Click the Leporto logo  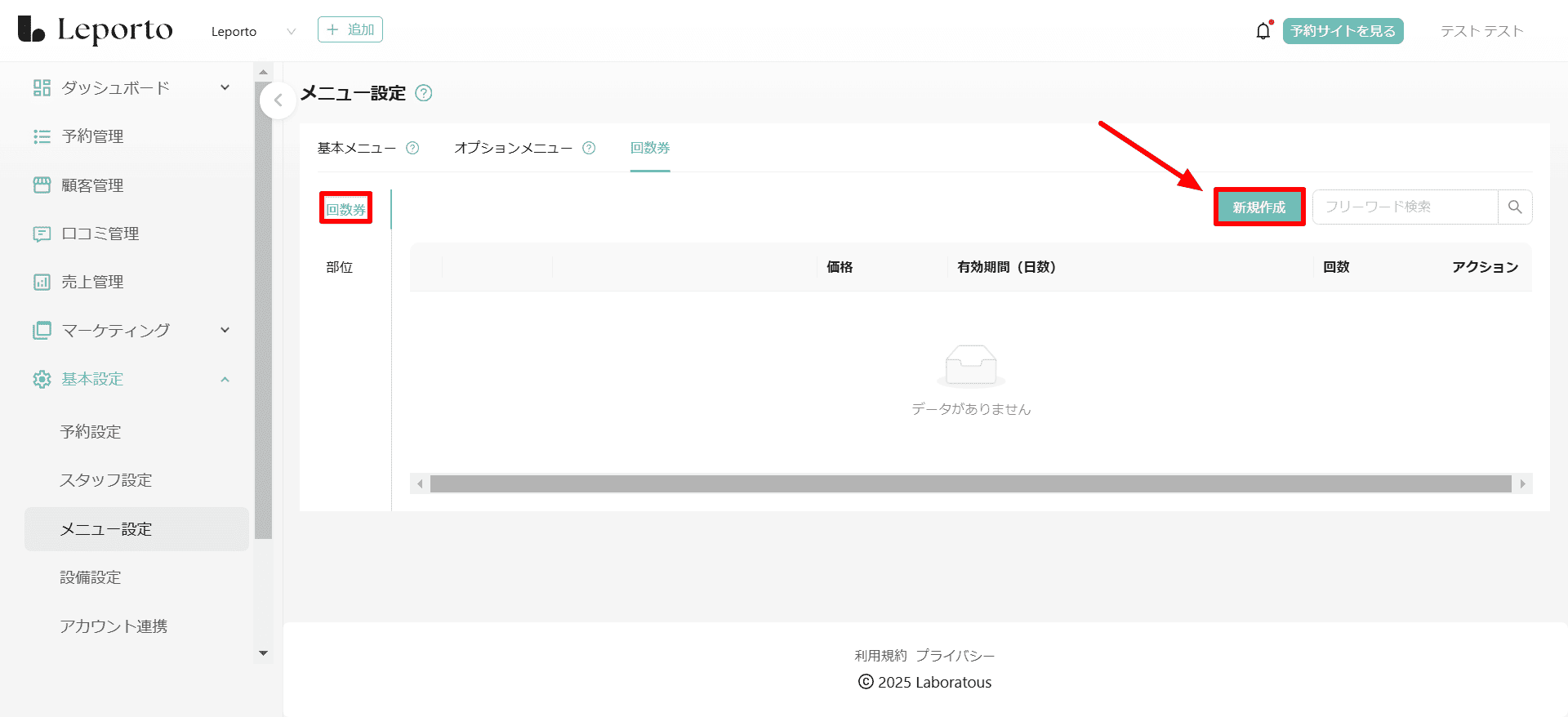(96, 30)
